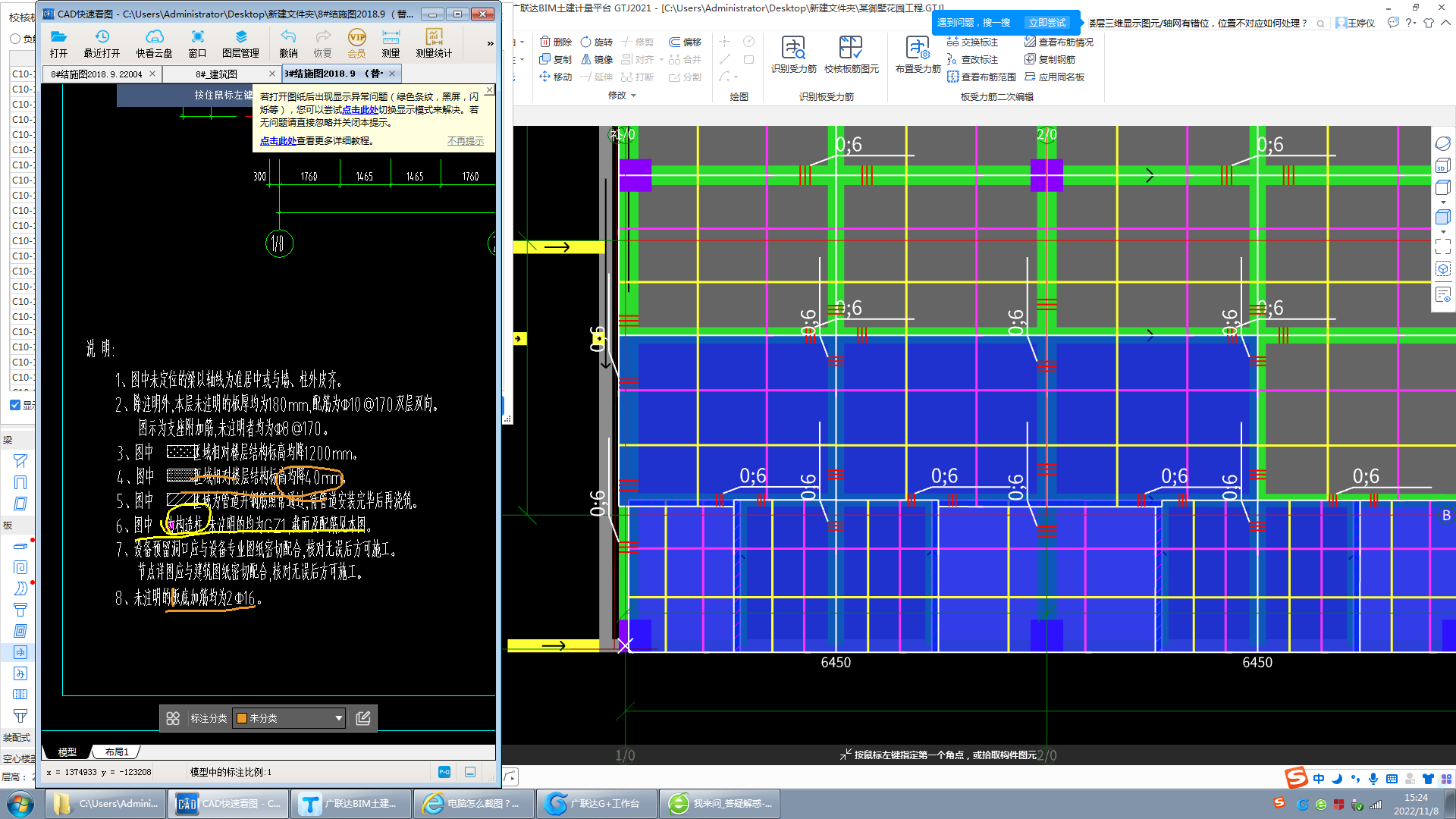The image size is (1456, 819).
Task: Switch to 布局1 layout tab
Action: (117, 752)
